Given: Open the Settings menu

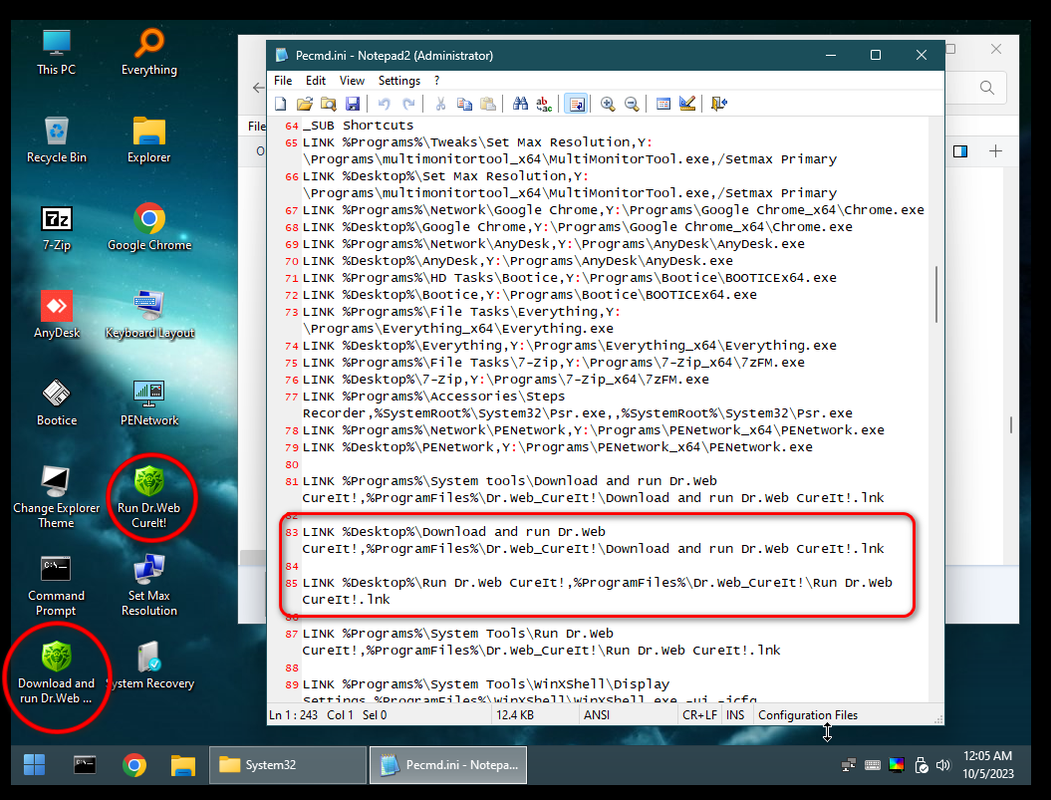Looking at the screenshot, I should pos(399,80).
